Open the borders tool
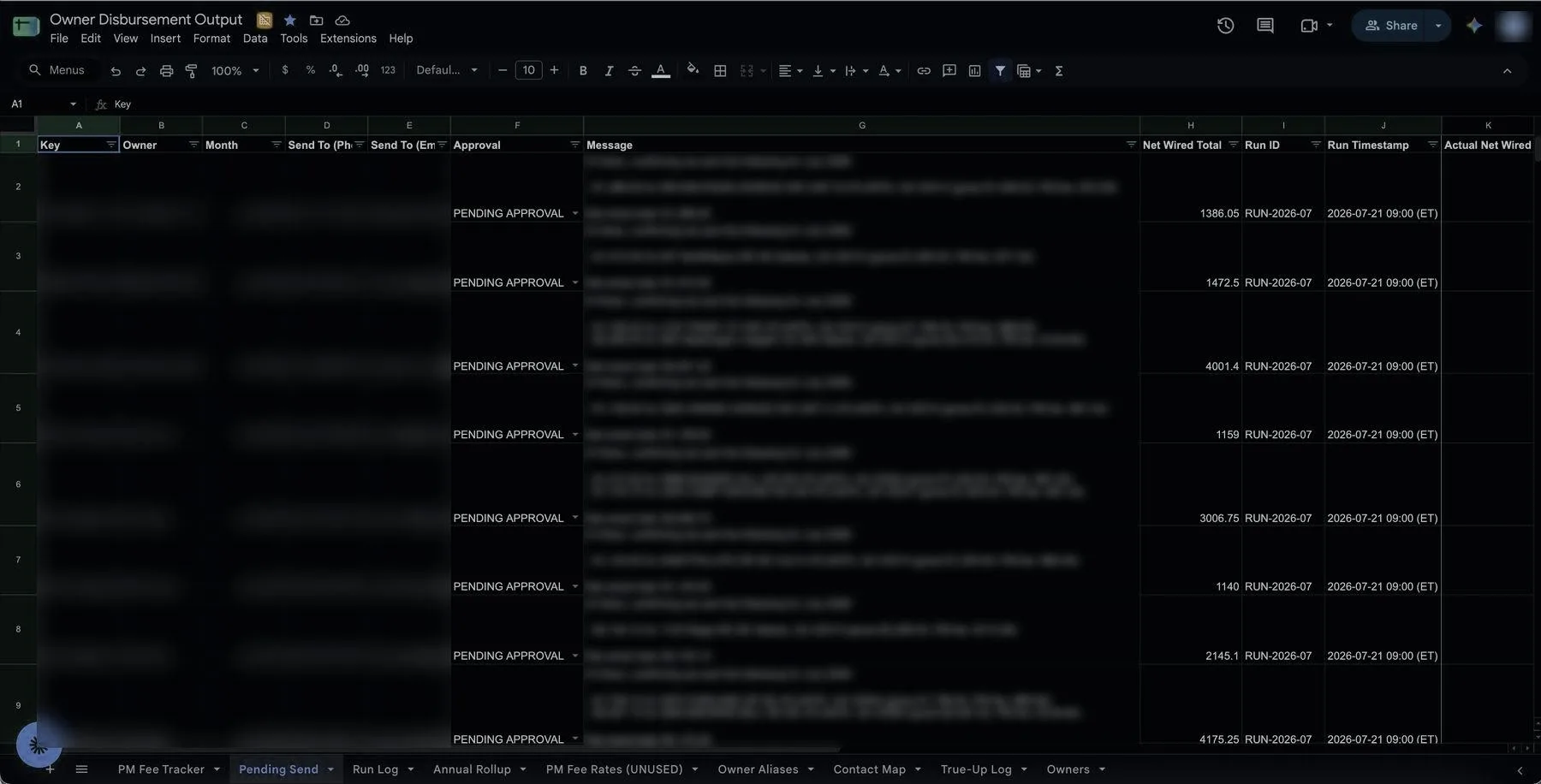Viewport: 1541px width, 784px height. pyautogui.click(x=720, y=71)
